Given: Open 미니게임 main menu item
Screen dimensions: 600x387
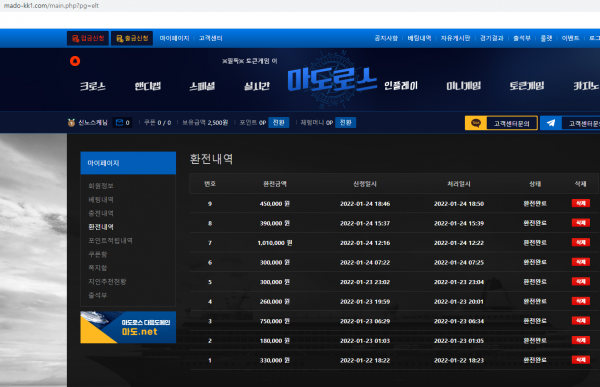Looking at the screenshot, I should (x=463, y=86).
